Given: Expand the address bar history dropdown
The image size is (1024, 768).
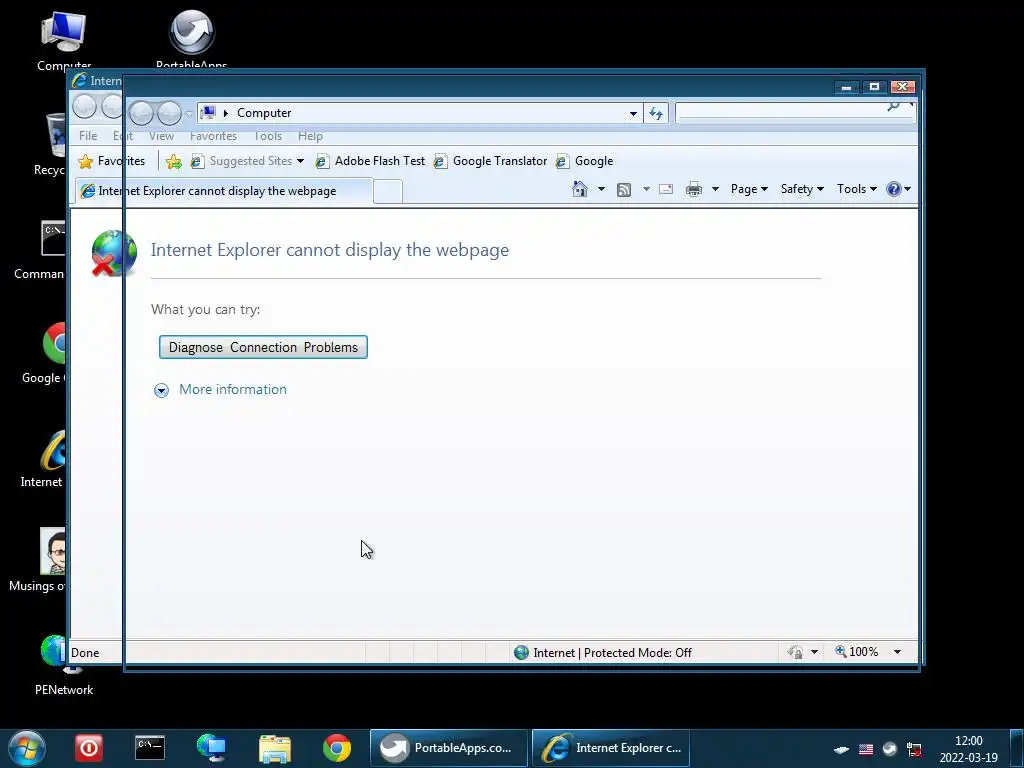Looking at the screenshot, I should [633, 114].
